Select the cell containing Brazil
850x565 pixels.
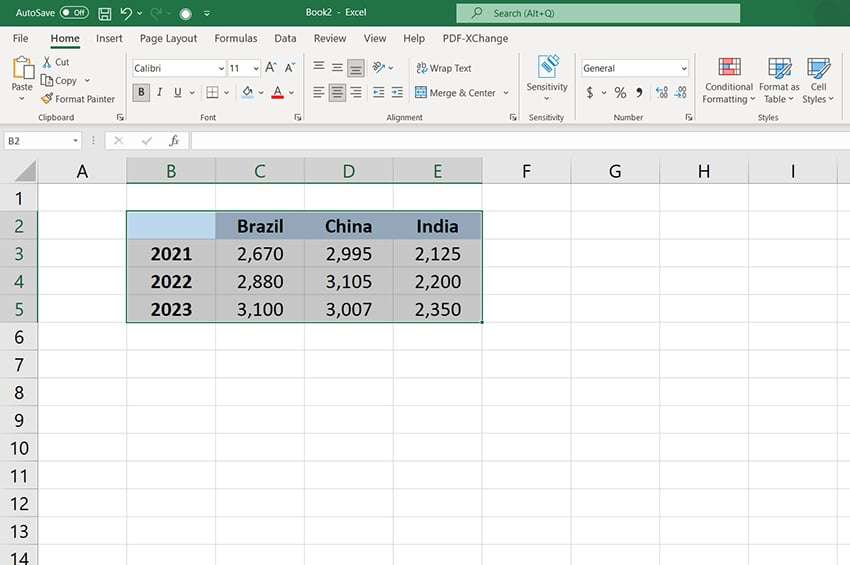(x=260, y=226)
